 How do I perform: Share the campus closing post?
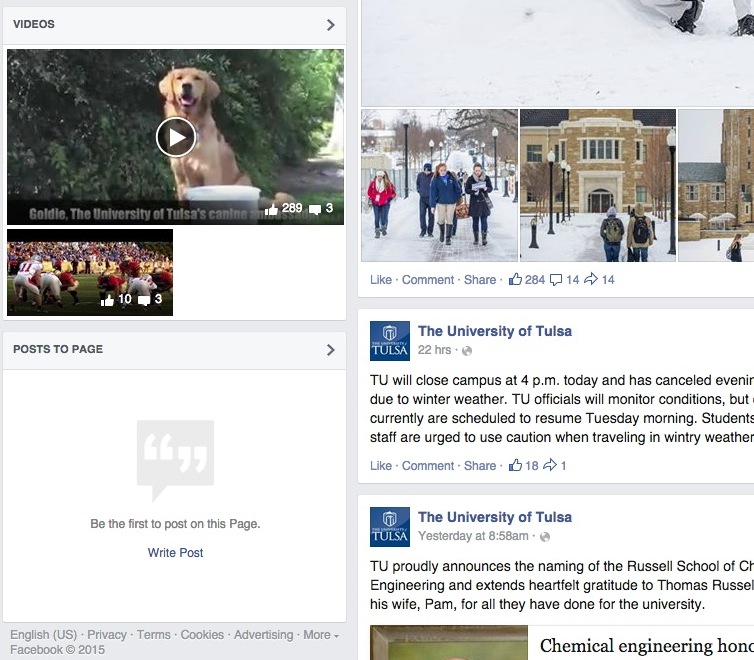click(x=479, y=466)
